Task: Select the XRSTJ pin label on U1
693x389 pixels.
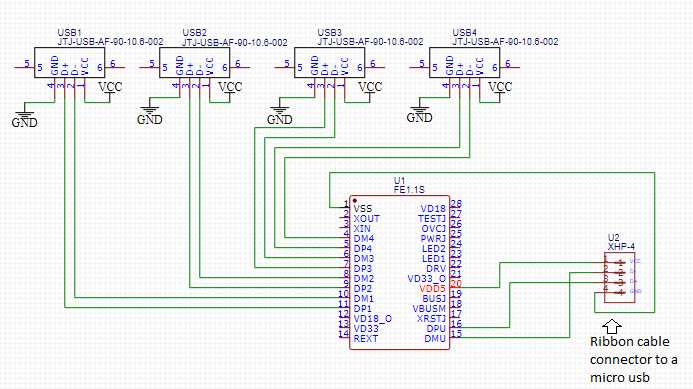Action: pos(431,319)
